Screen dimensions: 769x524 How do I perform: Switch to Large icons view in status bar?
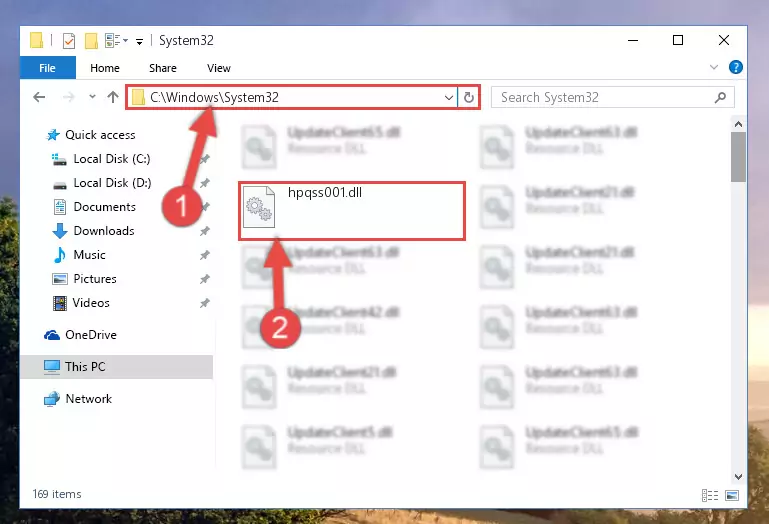pos(732,496)
